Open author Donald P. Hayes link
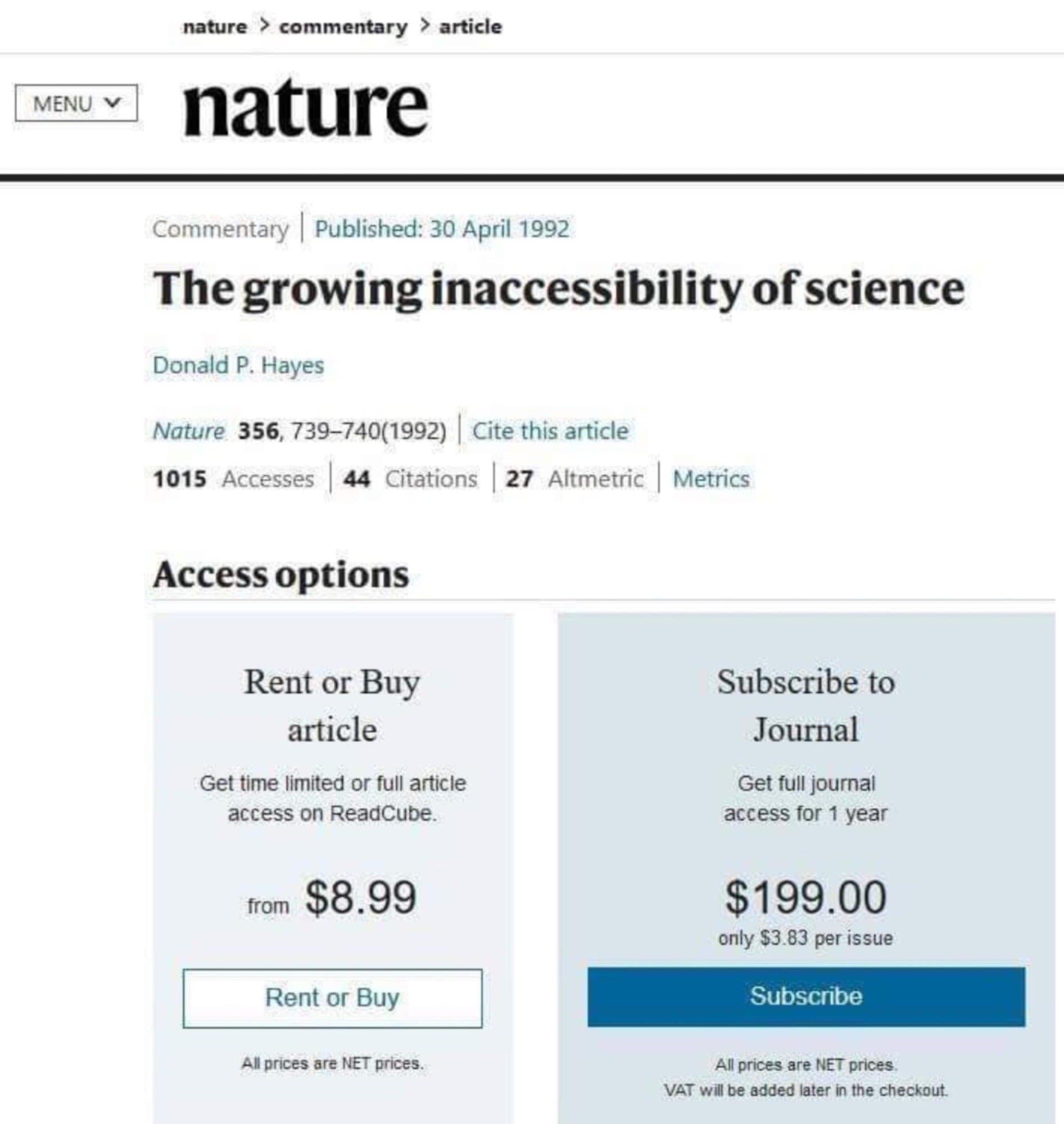Screen dimensions: 1064x1124 238,365
